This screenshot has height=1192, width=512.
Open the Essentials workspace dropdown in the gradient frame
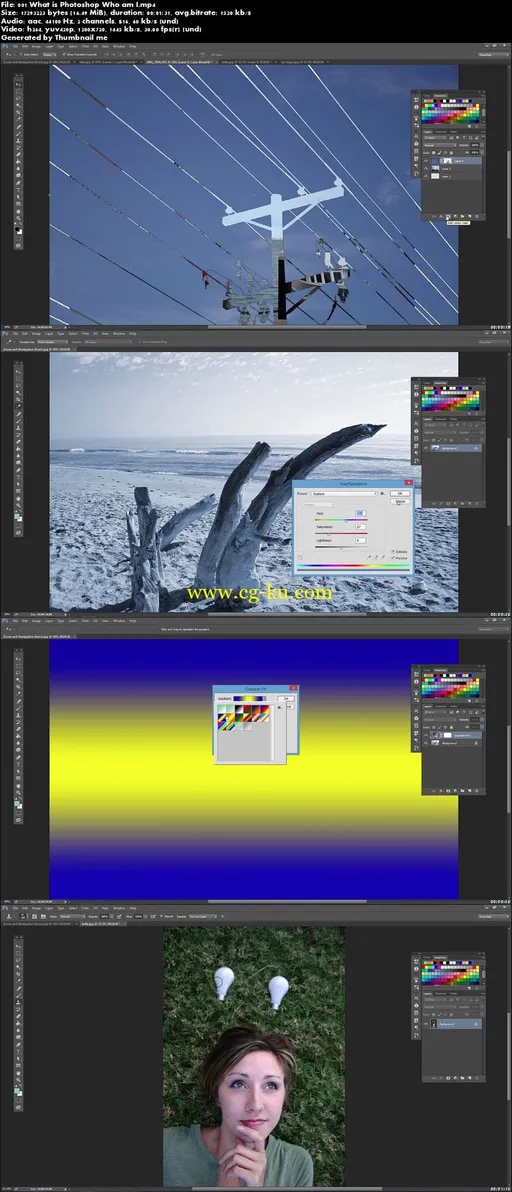click(494, 629)
